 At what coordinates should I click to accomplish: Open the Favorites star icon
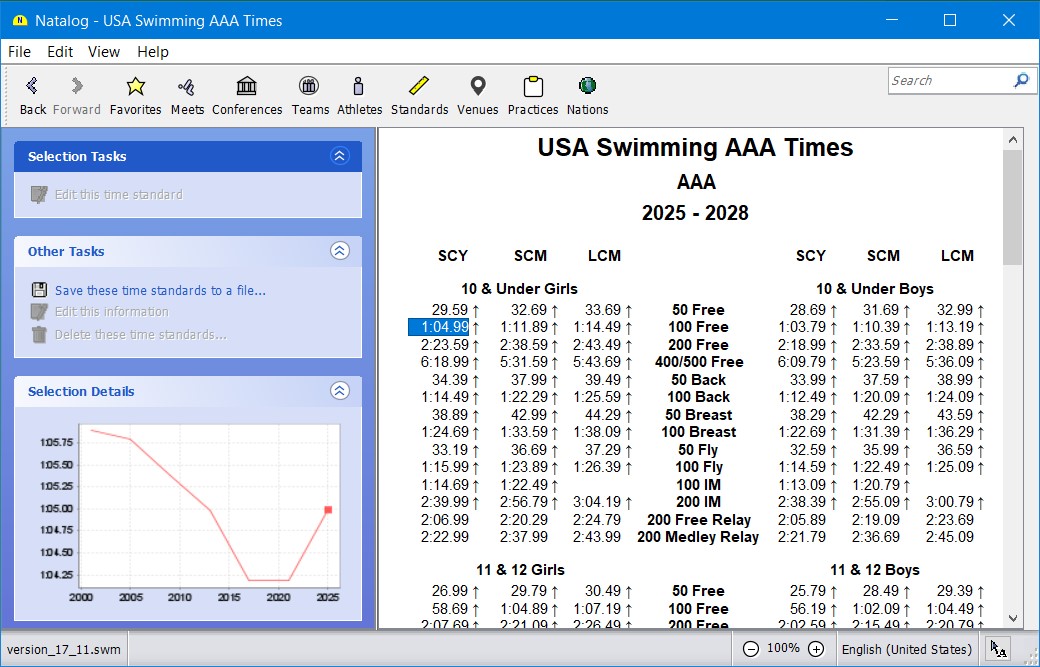(x=136, y=87)
